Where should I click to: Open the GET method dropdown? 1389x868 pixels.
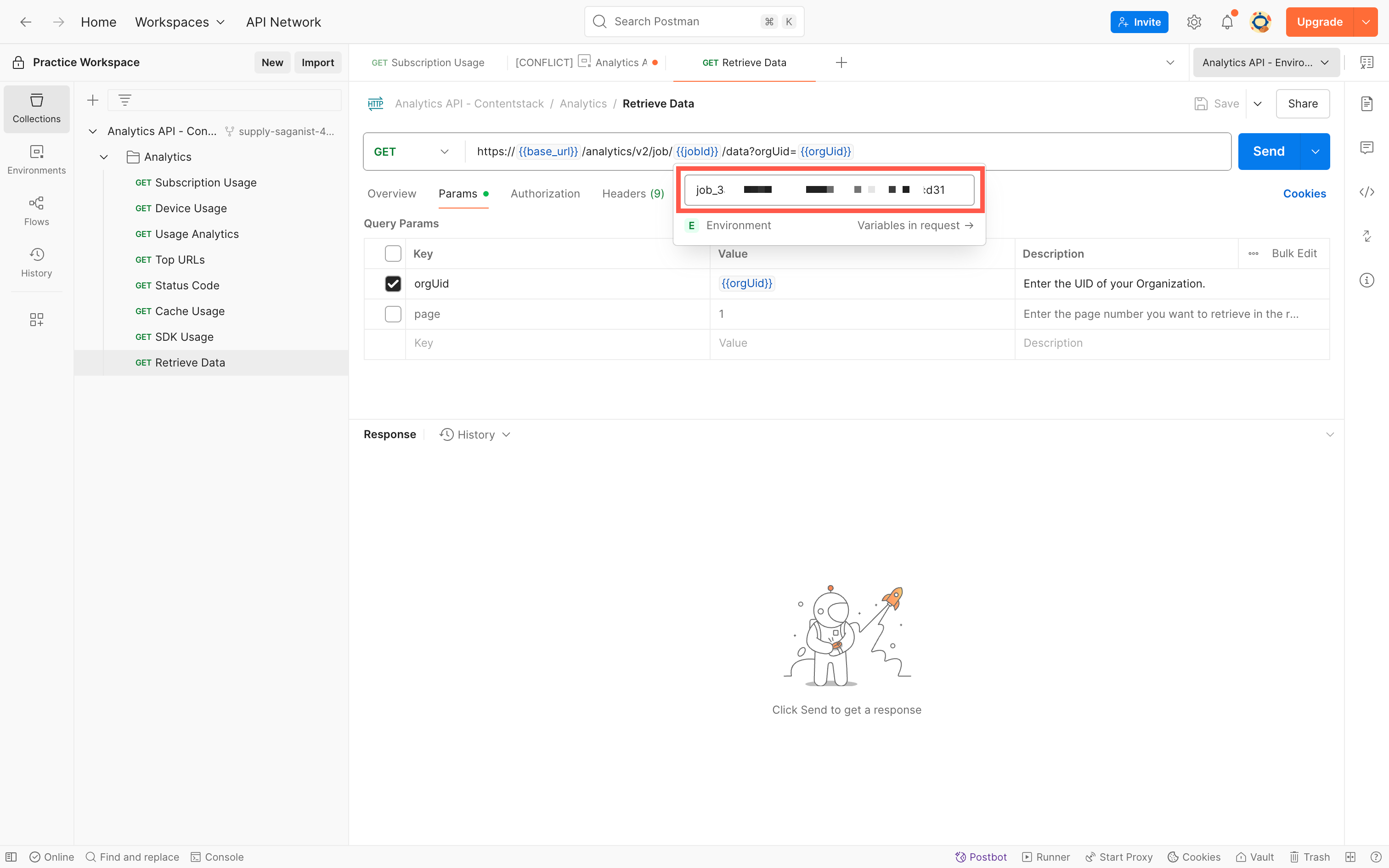click(411, 152)
